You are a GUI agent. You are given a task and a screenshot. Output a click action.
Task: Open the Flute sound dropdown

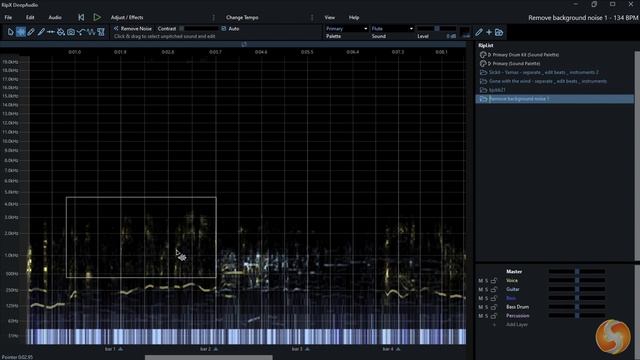[x=392, y=29]
